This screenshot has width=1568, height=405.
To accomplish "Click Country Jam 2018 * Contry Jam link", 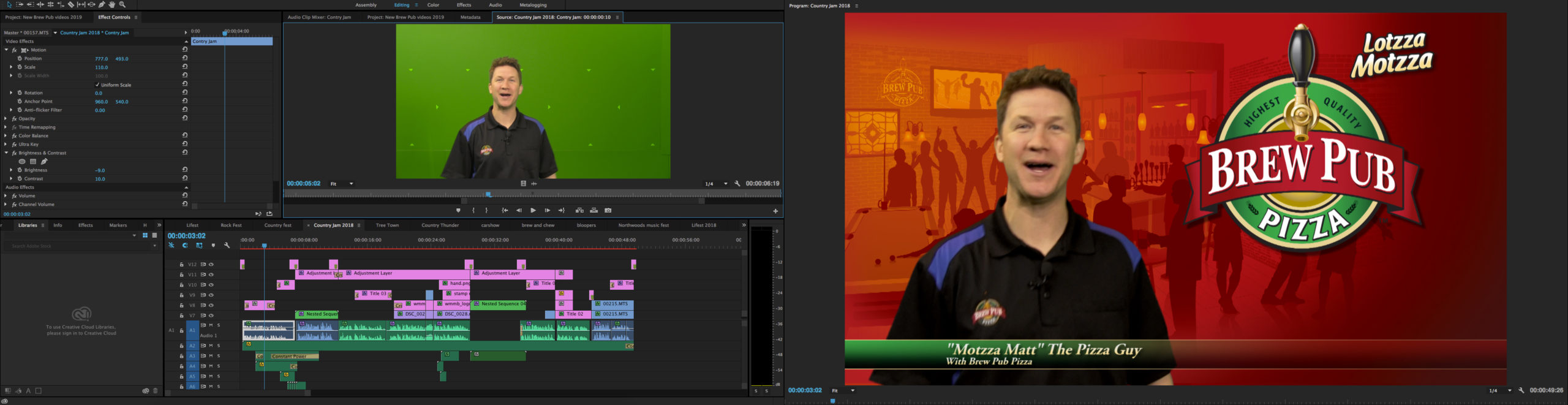I will point(94,32).
